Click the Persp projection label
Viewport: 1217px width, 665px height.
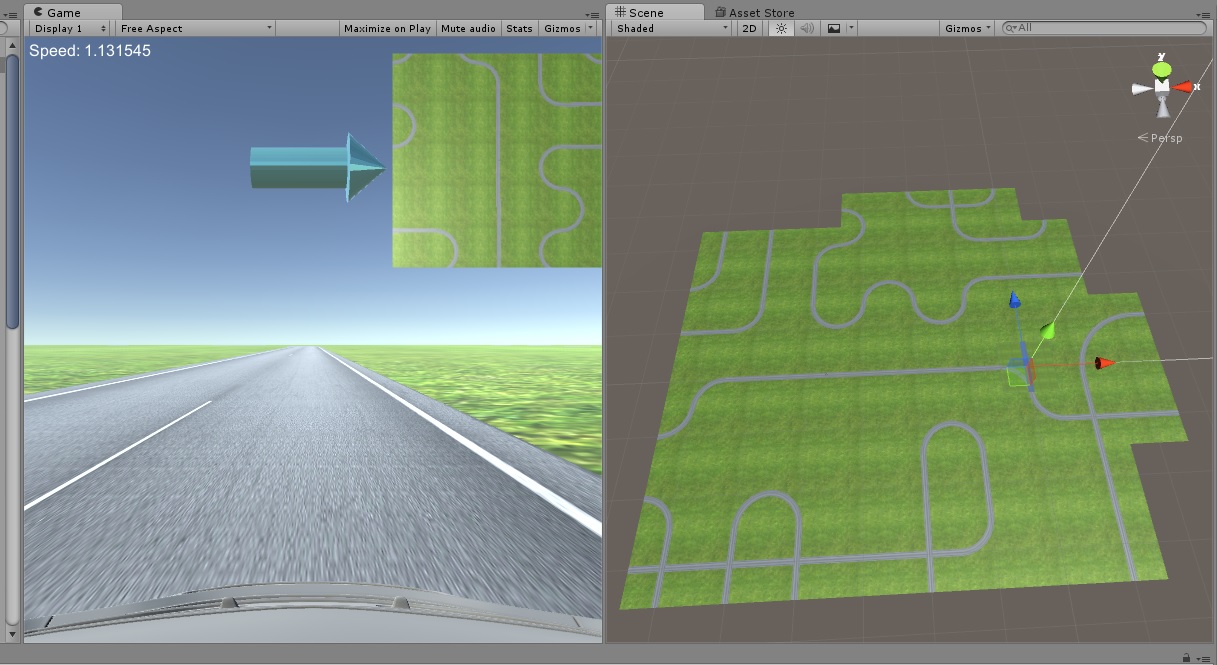1161,138
